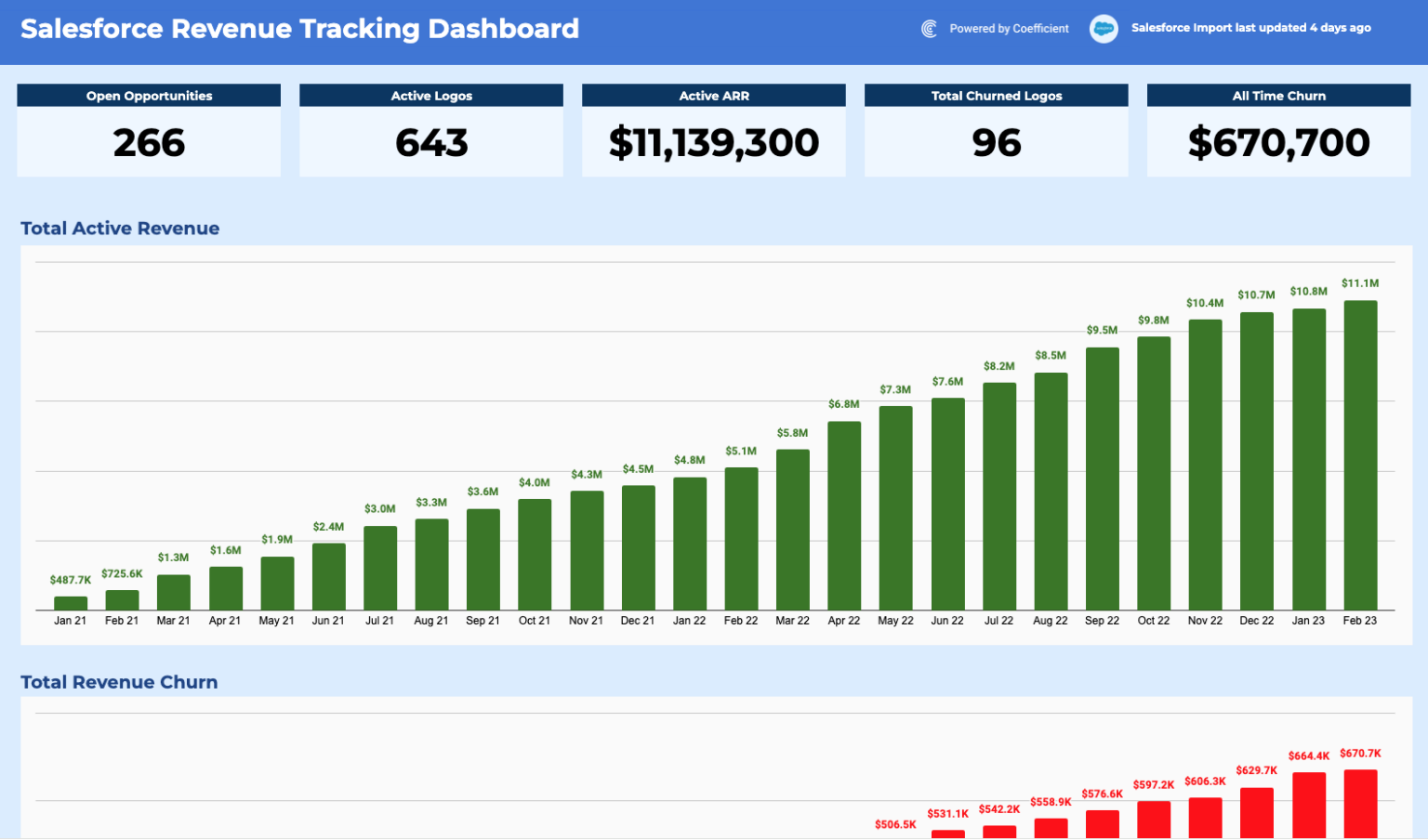Select the green Jul 21 revenue bar
The image size is (1428, 840).
pos(380,568)
